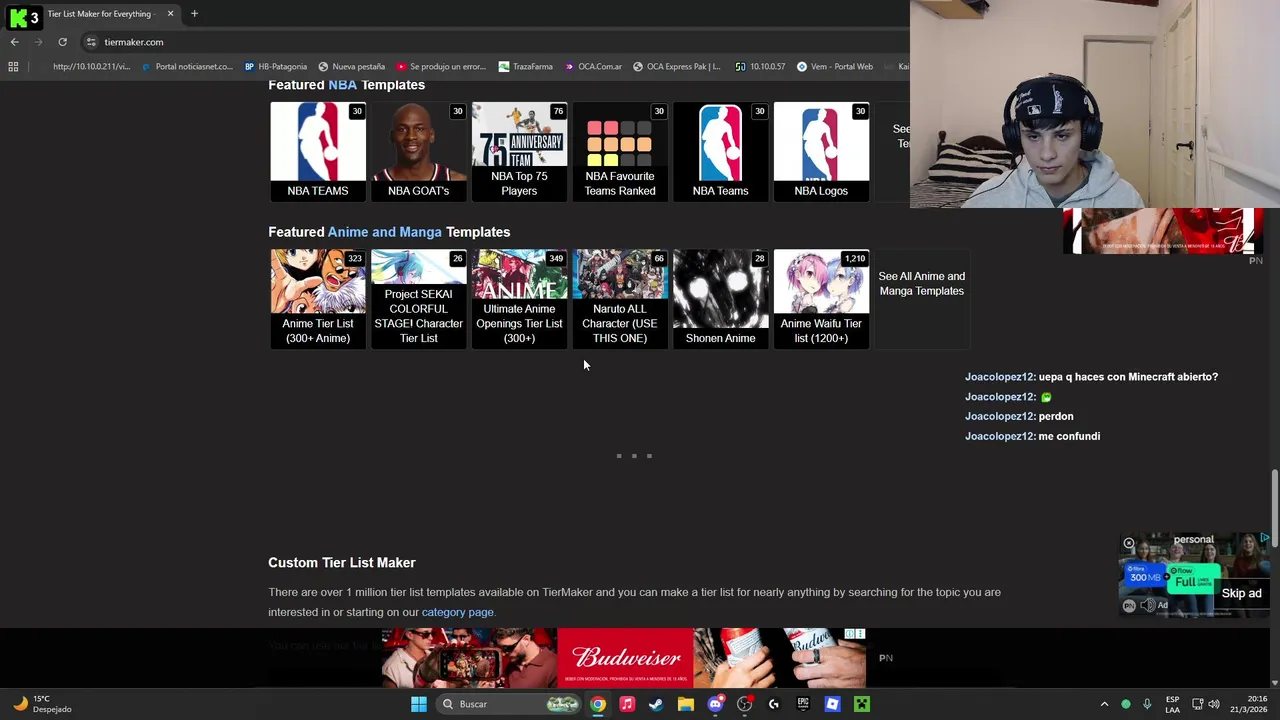Open the Vem - Portal Web bookmark
The height and width of the screenshot is (720, 1280).
[834, 67]
